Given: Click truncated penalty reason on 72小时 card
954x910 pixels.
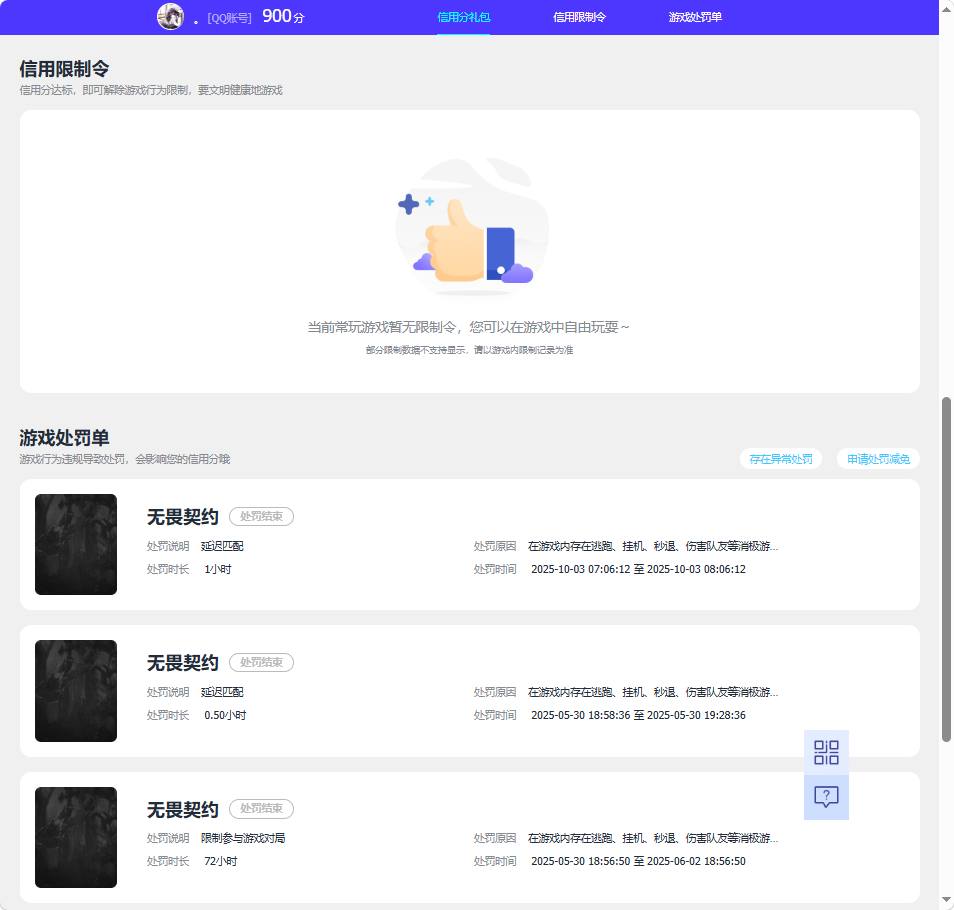Looking at the screenshot, I should [x=653, y=838].
